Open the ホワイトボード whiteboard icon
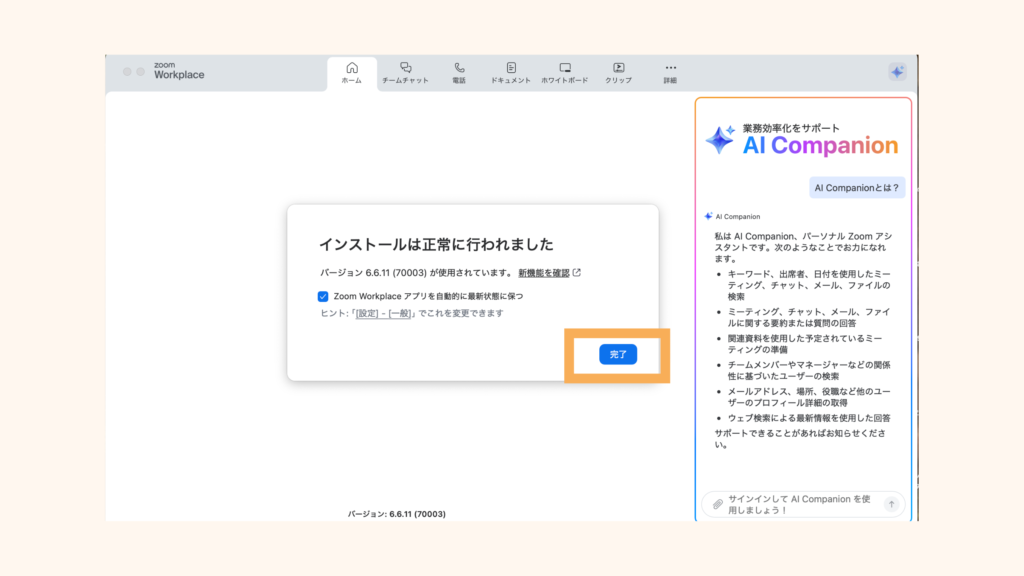The width and height of the screenshot is (1024, 576). [565, 69]
